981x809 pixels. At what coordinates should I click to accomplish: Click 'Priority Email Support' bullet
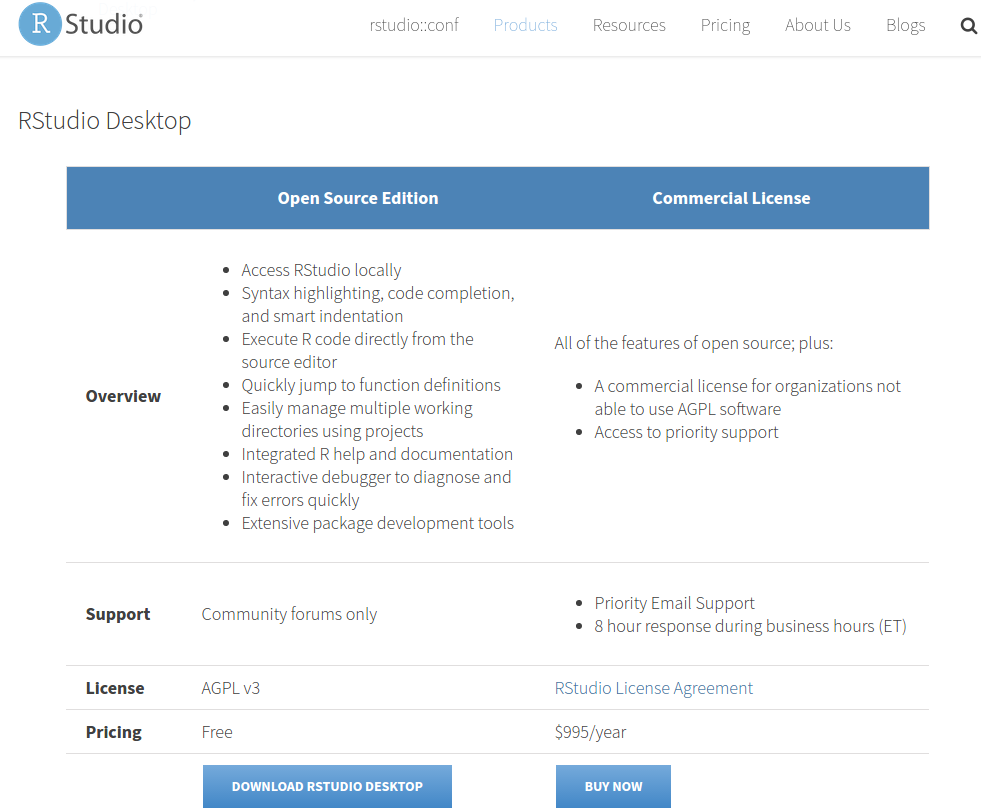pyautogui.click(x=674, y=603)
